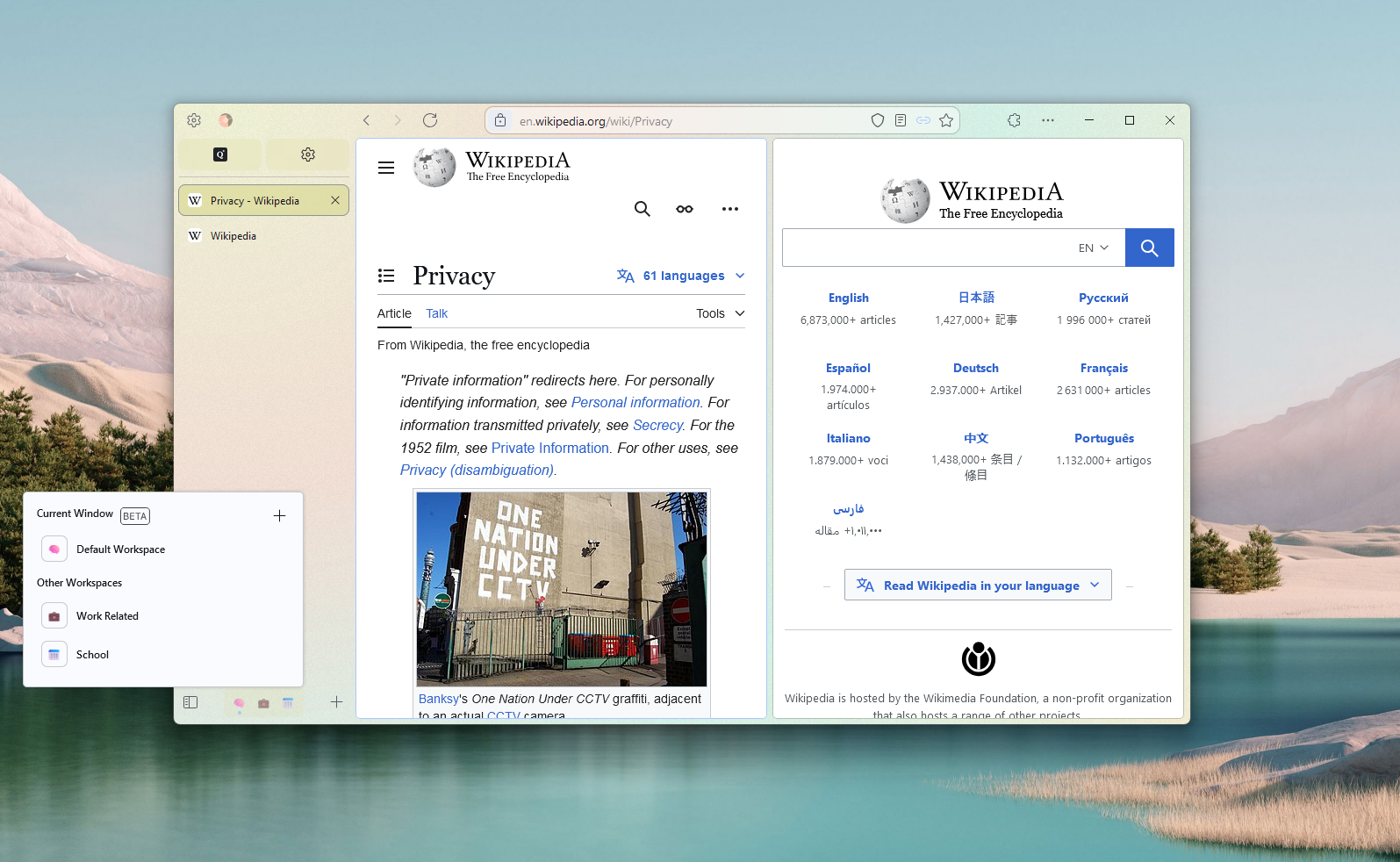Open the pinned settings gear essential tab
This screenshot has height=862, width=1400.
pos(308,154)
